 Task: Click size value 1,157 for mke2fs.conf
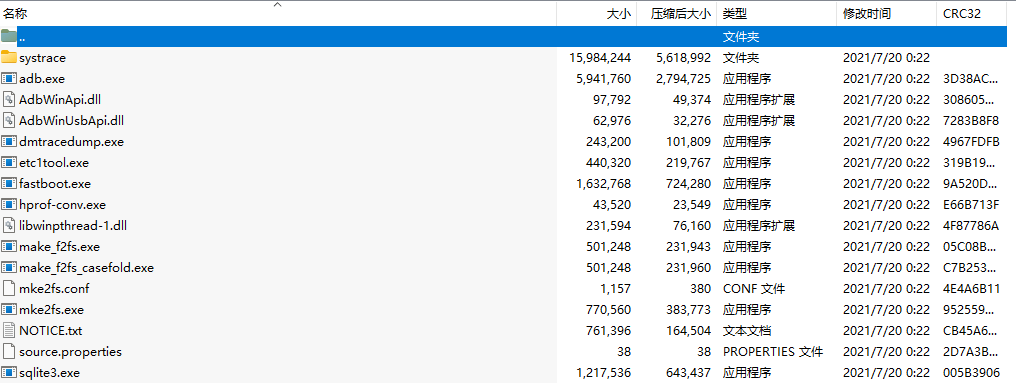pos(616,288)
